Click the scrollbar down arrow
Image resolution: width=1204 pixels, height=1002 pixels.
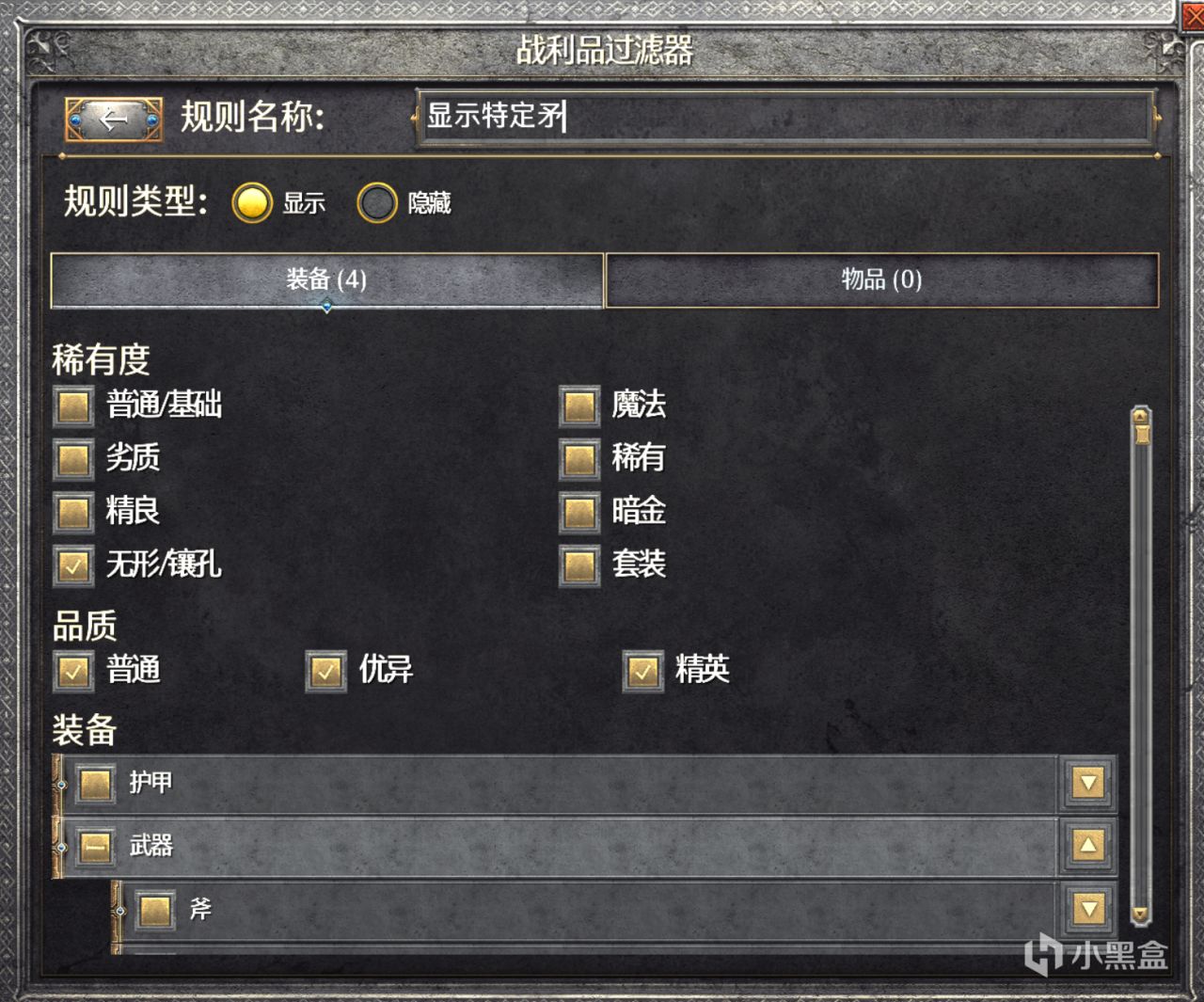click(1140, 914)
